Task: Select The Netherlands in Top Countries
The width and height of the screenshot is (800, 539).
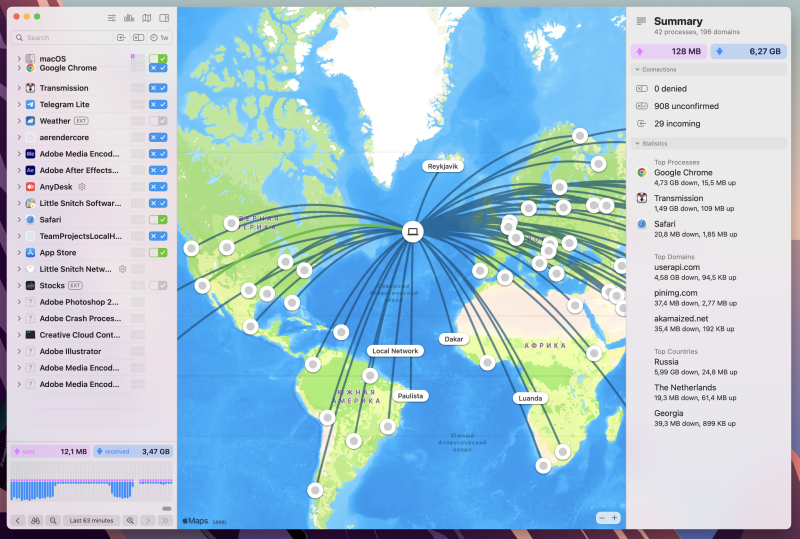Action: coord(685,387)
